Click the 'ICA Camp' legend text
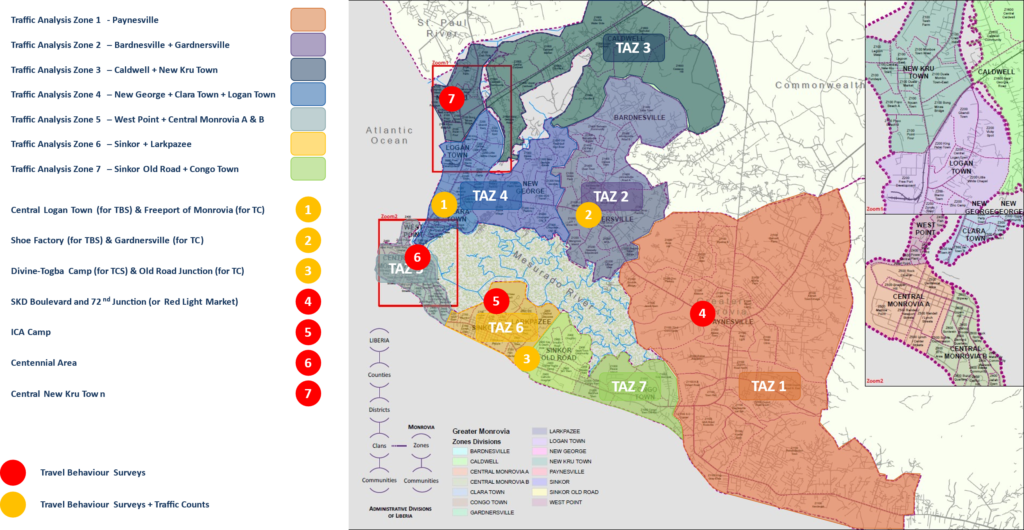The image size is (1024, 530). tap(30, 332)
